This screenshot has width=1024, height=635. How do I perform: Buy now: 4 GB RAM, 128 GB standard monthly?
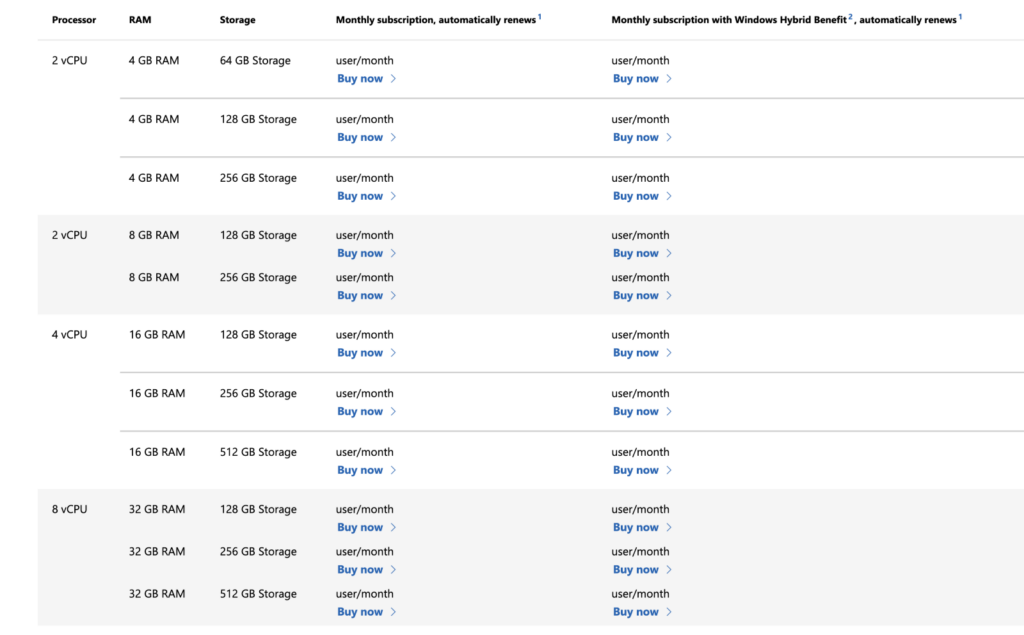360,137
